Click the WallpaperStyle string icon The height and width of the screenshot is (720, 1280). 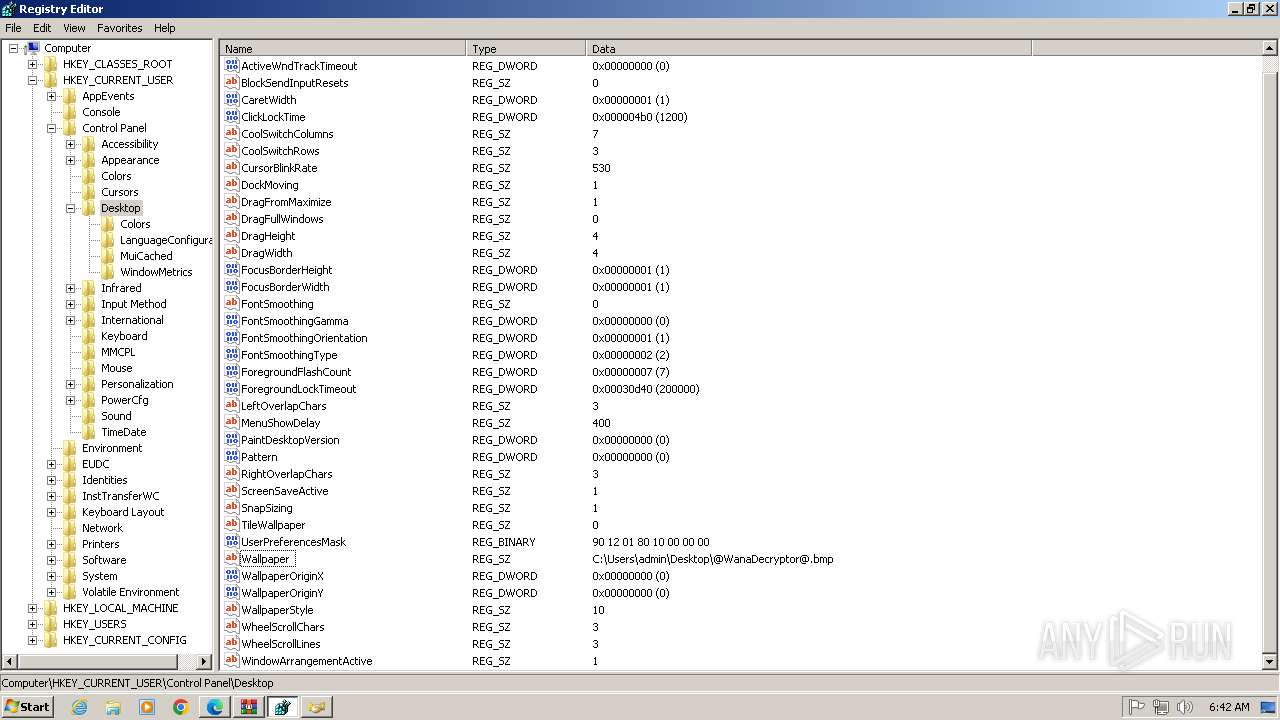[x=232, y=610]
